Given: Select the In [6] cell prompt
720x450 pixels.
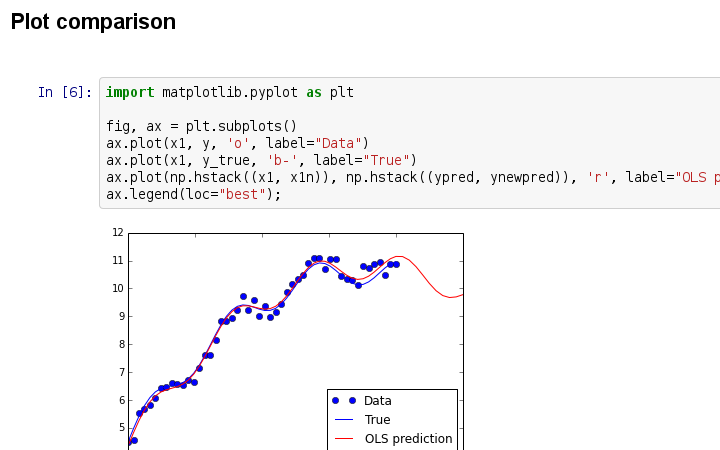Looking at the screenshot, I should point(64,92).
